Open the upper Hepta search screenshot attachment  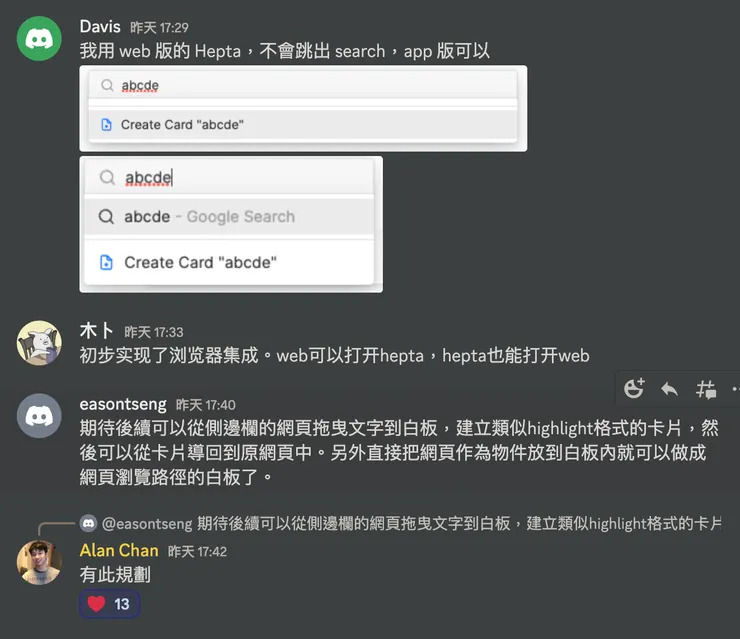coord(303,109)
